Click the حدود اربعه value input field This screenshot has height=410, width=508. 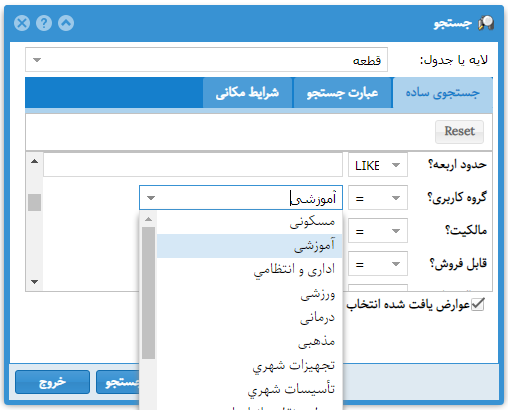tap(193, 165)
